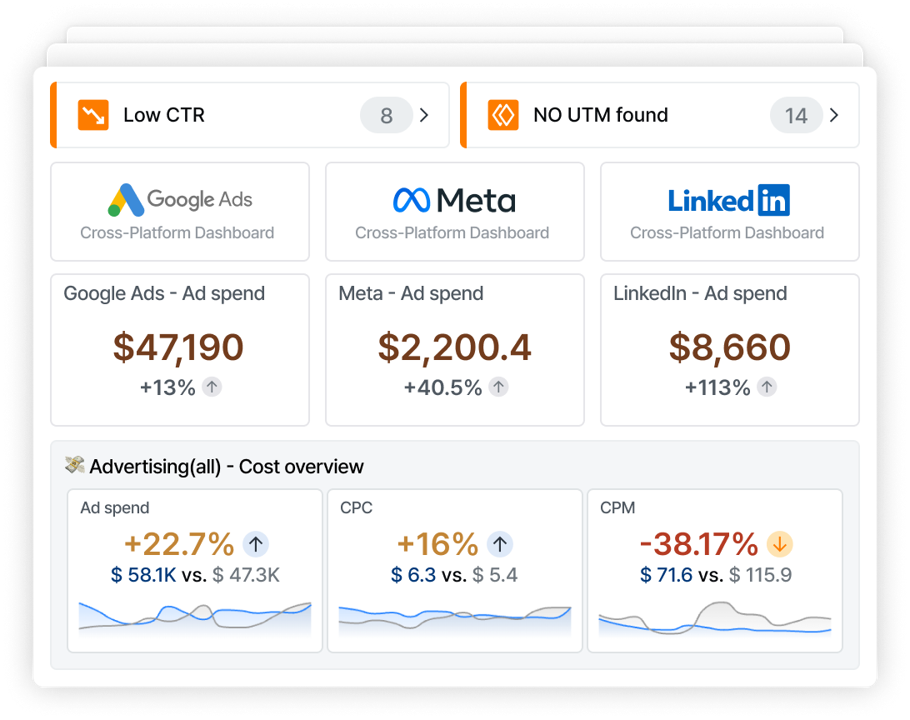Viewport: 910px width, 720px height.
Task: Click the Ad spend sparkline chart
Action: coord(195,617)
